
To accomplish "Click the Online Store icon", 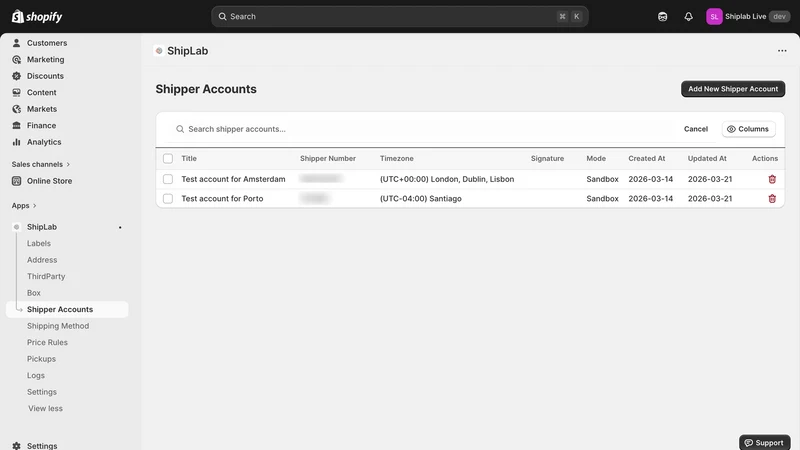I will point(16,181).
